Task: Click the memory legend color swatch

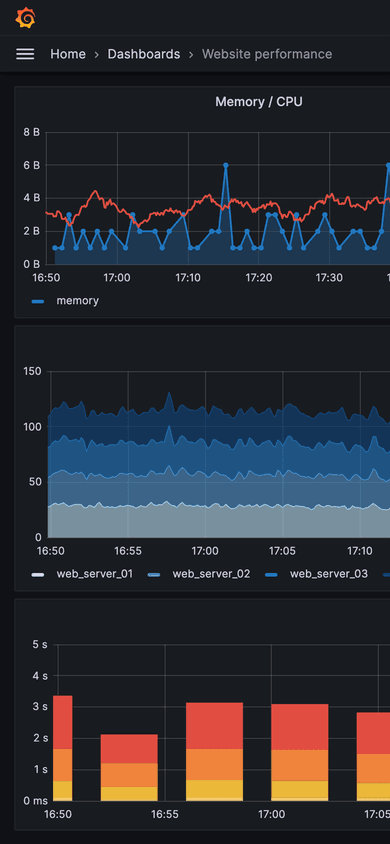Action: (38, 301)
